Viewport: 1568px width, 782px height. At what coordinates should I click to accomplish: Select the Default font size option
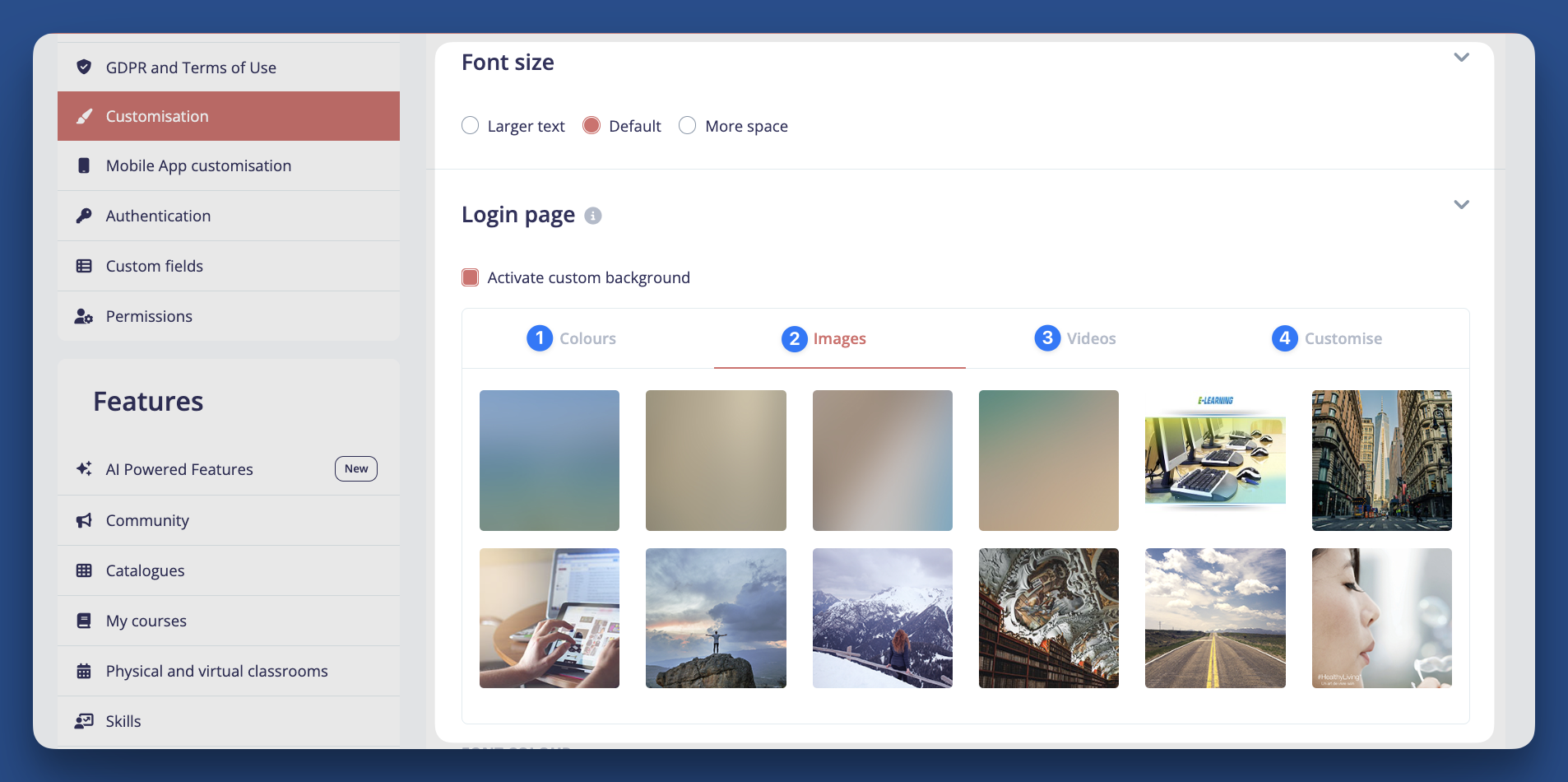point(591,125)
